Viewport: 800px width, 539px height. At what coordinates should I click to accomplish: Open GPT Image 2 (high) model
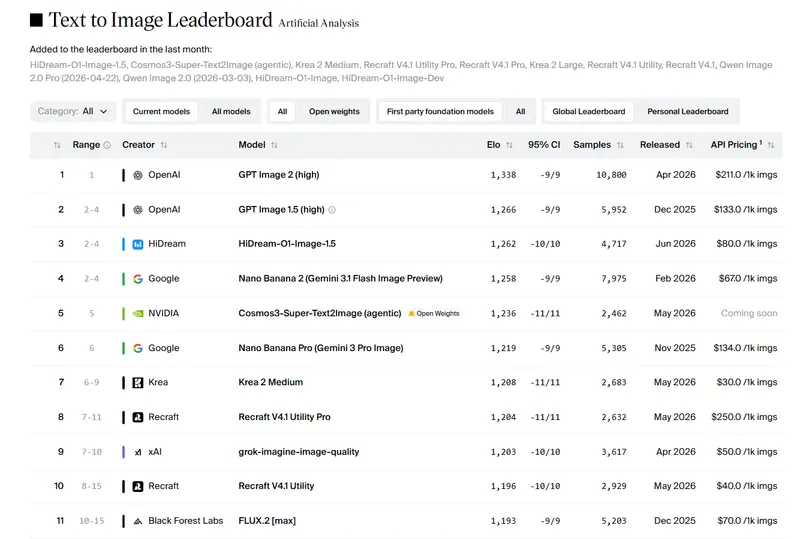point(279,175)
